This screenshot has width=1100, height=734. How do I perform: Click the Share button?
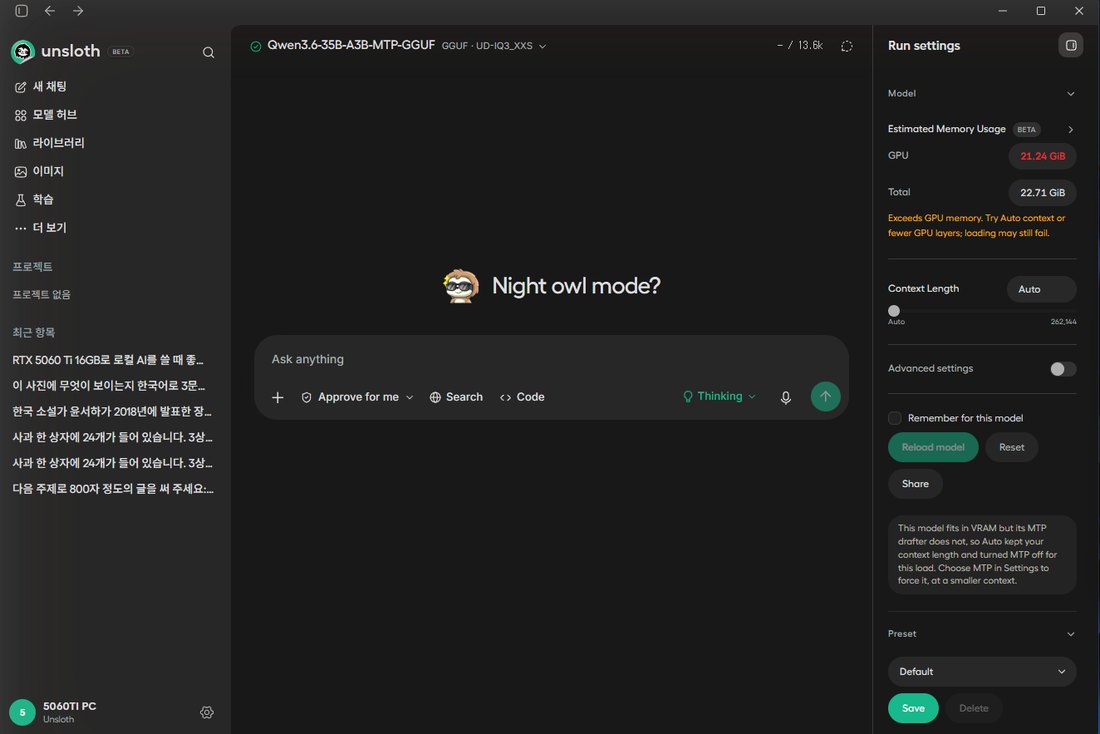click(x=915, y=483)
